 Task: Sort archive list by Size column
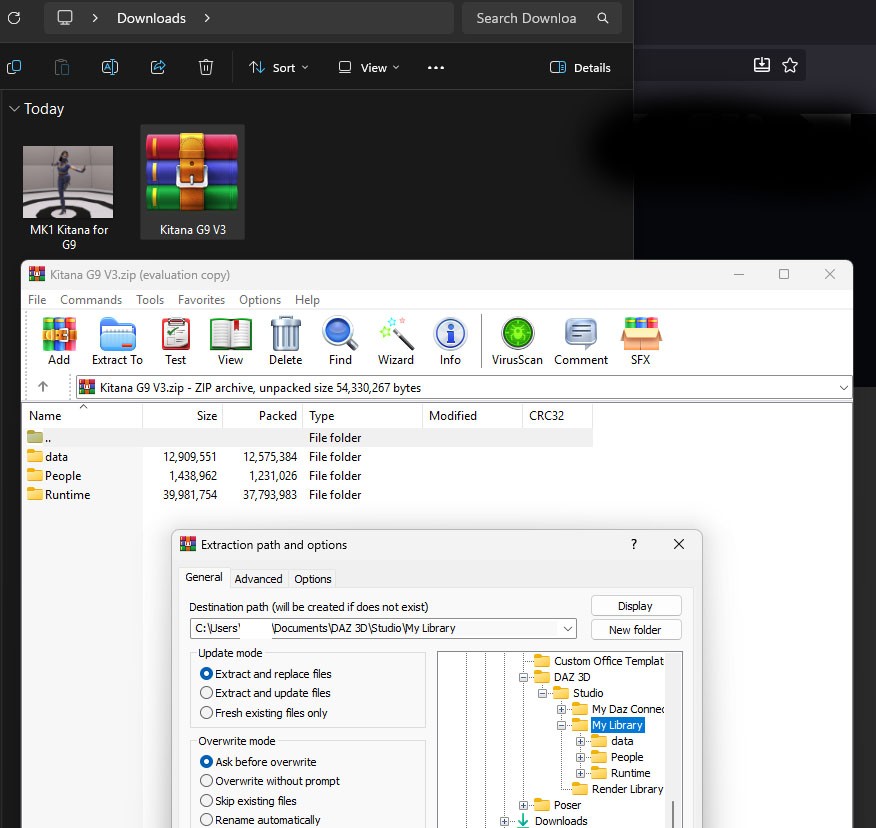click(x=183, y=416)
